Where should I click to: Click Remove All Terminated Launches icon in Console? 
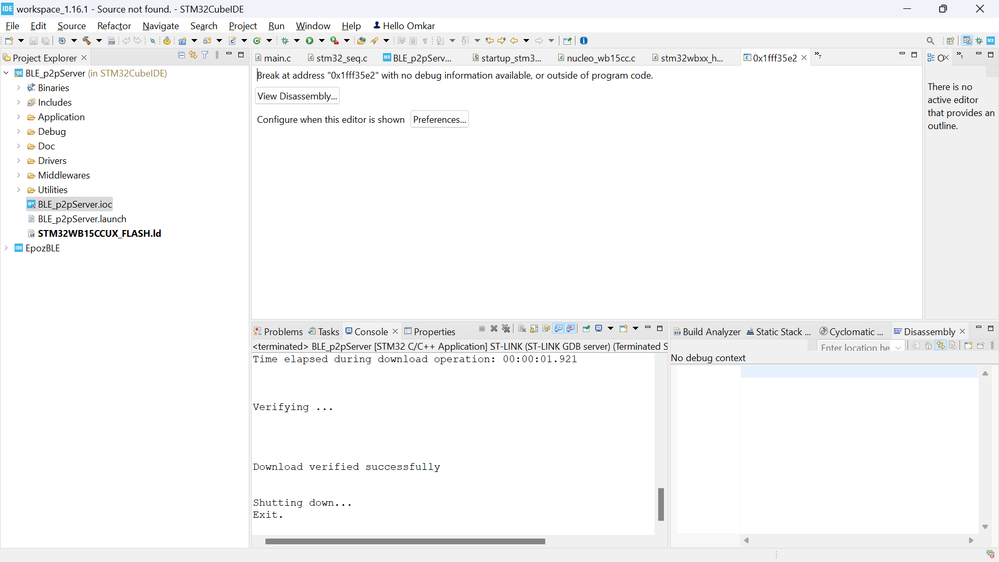(x=506, y=329)
